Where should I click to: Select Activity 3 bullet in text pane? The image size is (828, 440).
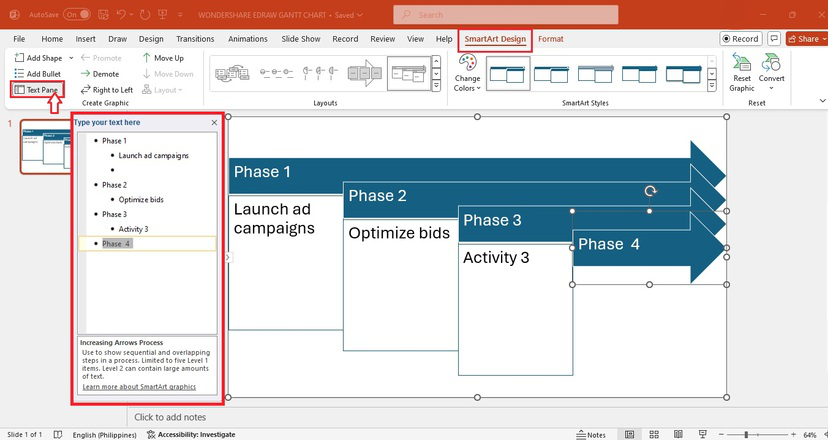[133, 229]
